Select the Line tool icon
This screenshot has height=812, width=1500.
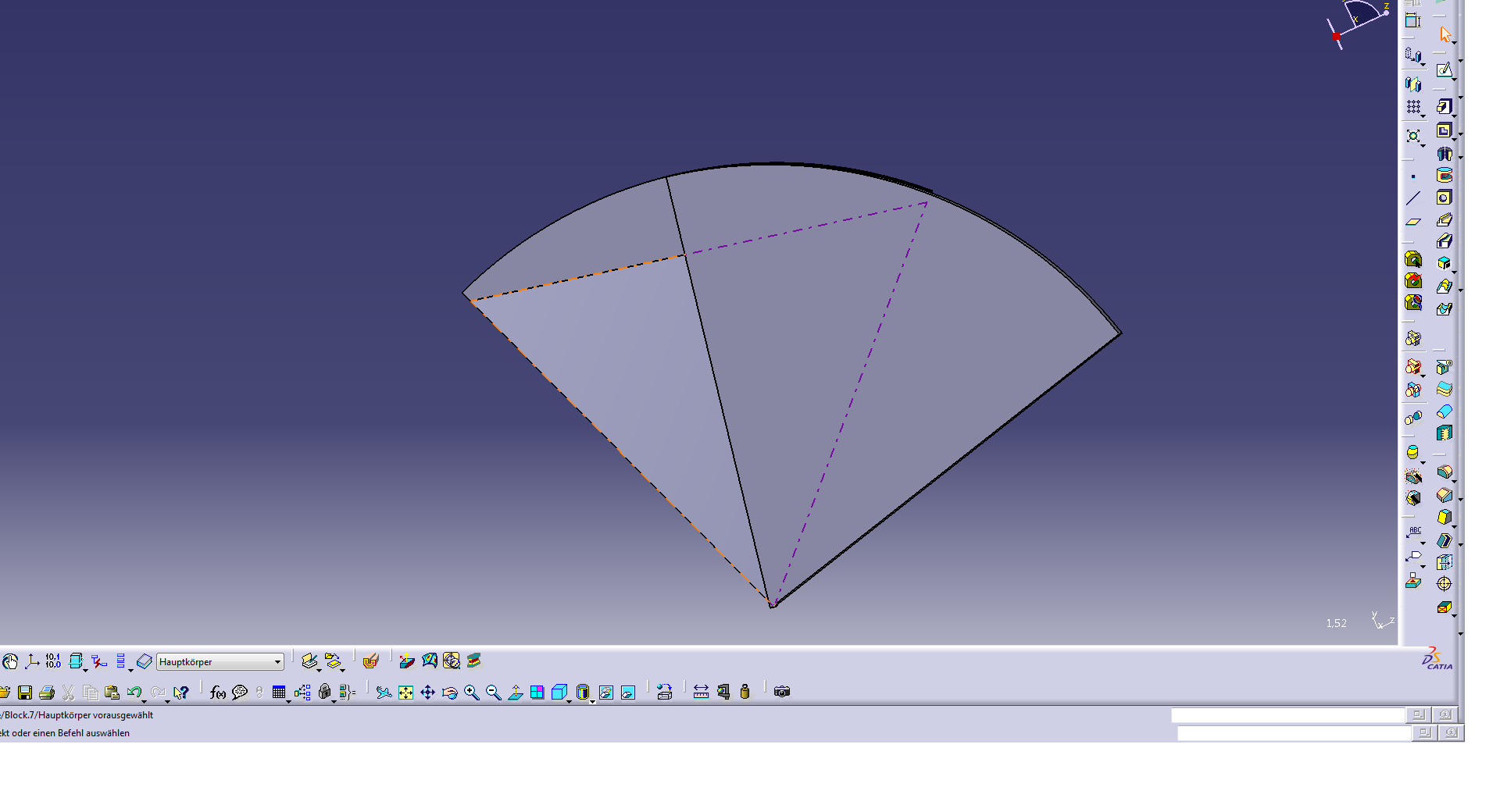[x=1413, y=198]
